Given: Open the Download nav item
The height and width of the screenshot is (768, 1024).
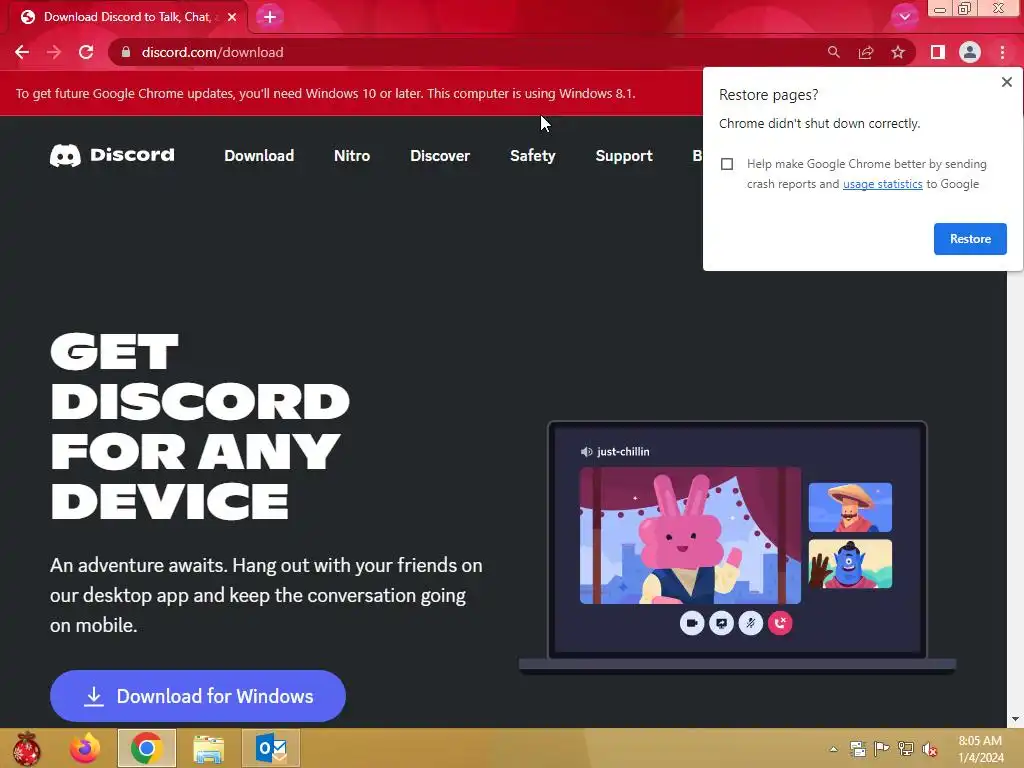Looking at the screenshot, I should click(259, 155).
